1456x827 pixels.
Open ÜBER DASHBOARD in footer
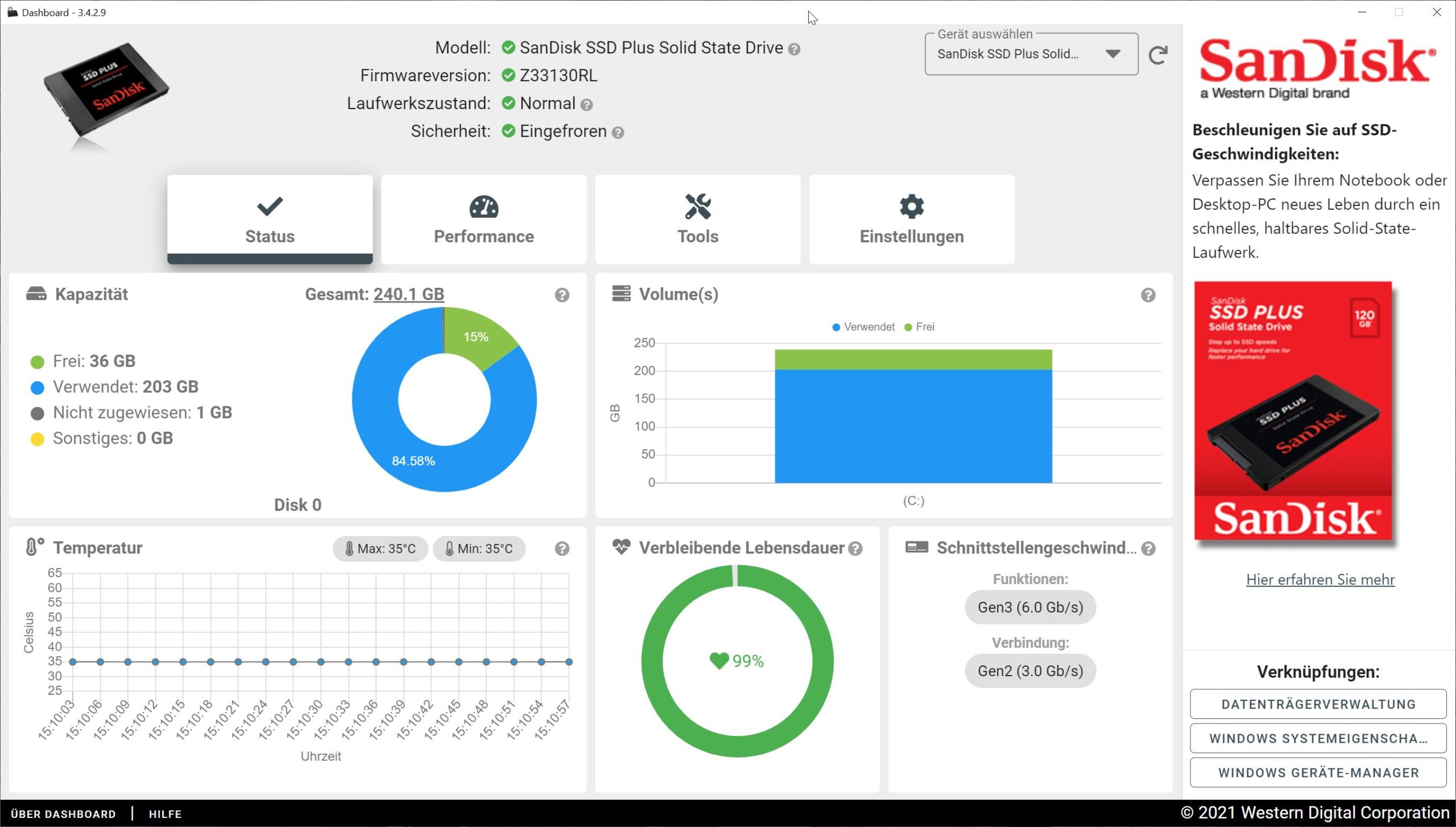[x=63, y=814]
